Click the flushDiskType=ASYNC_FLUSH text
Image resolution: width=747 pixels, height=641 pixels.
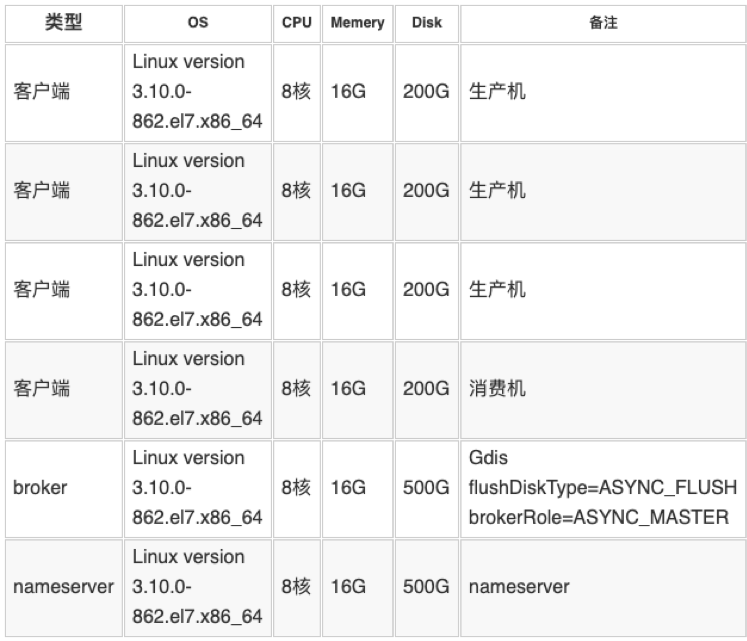[602, 488]
